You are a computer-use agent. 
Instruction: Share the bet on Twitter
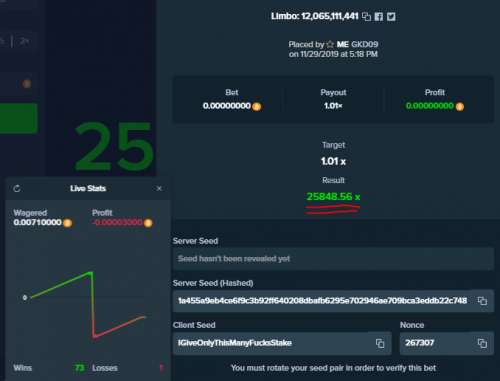[391, 17]
